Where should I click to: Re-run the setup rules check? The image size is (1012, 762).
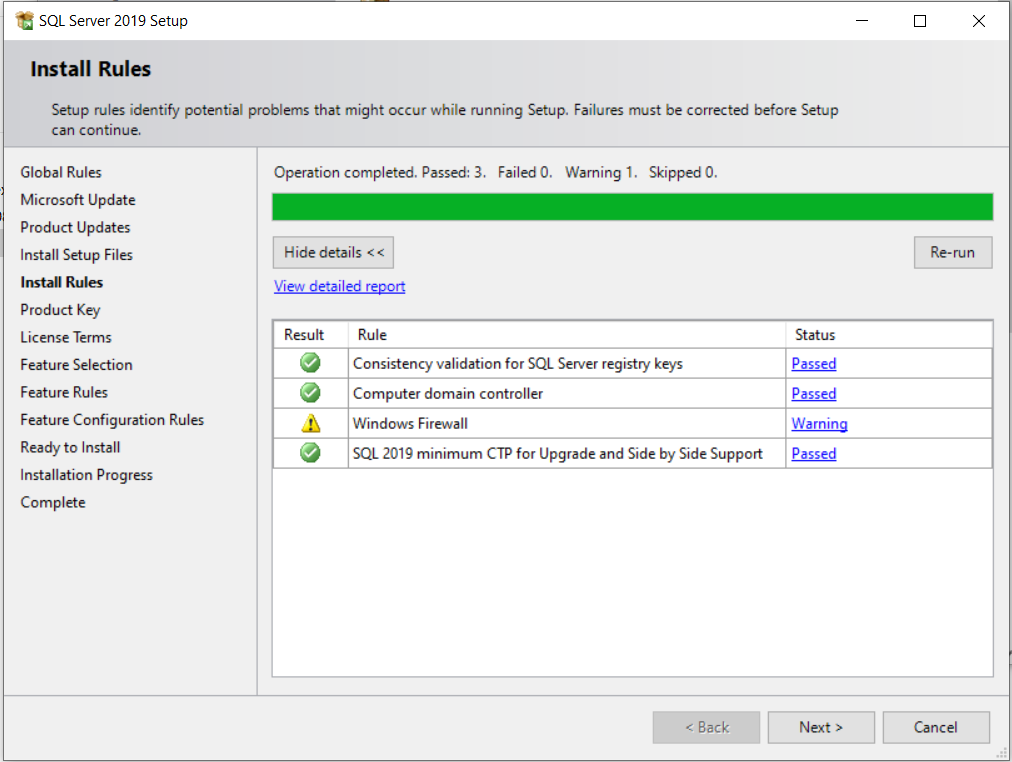point(952,252)
